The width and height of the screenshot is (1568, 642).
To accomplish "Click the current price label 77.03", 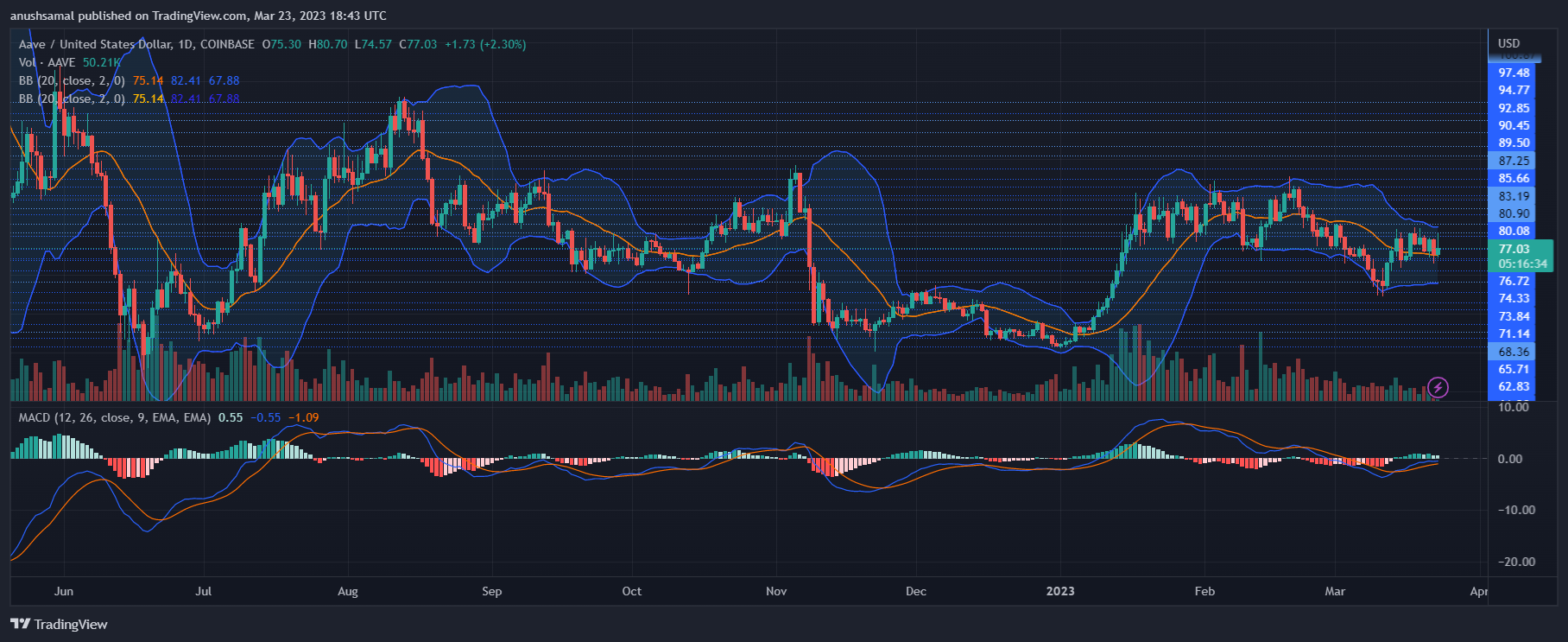I will 1514,249.
